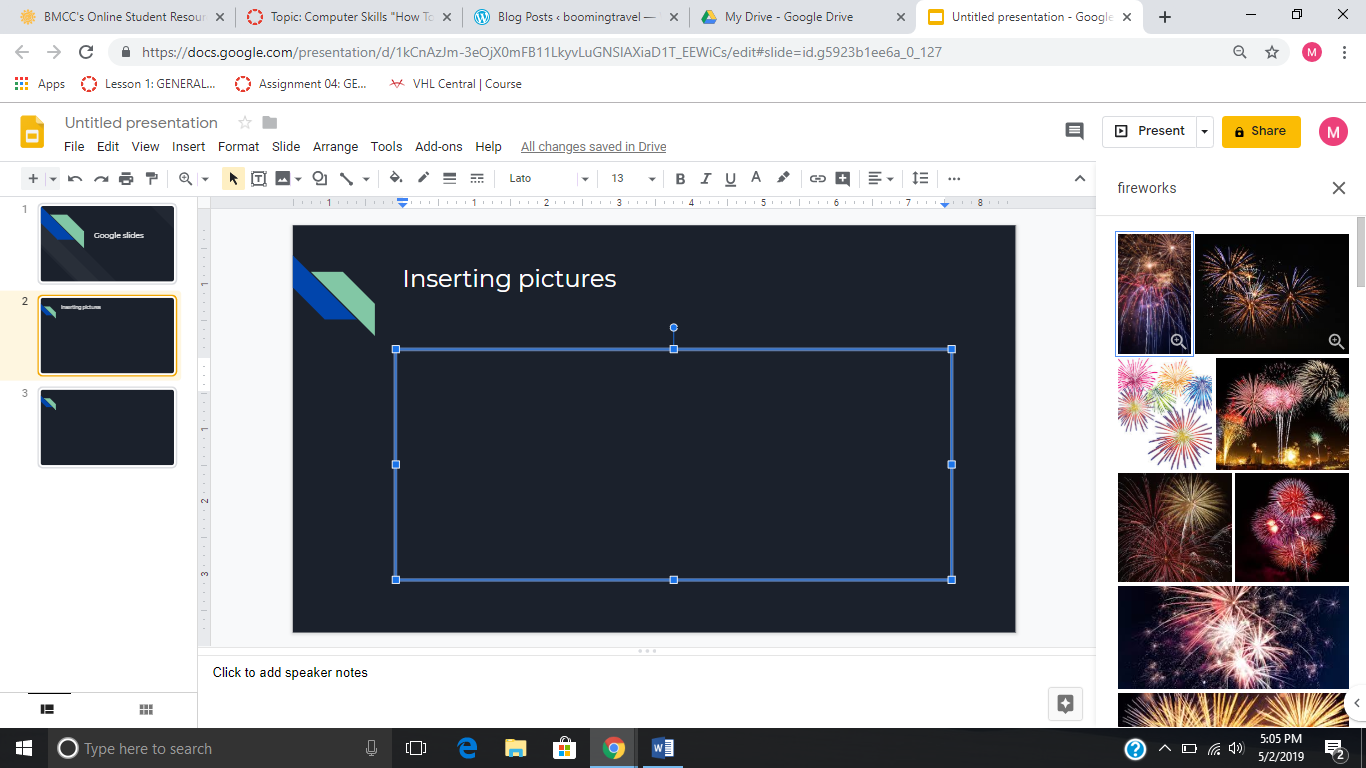Viewport: 1366px width, 768px height.
Task: Toggle Bold formatting
Action: point(680,179)
